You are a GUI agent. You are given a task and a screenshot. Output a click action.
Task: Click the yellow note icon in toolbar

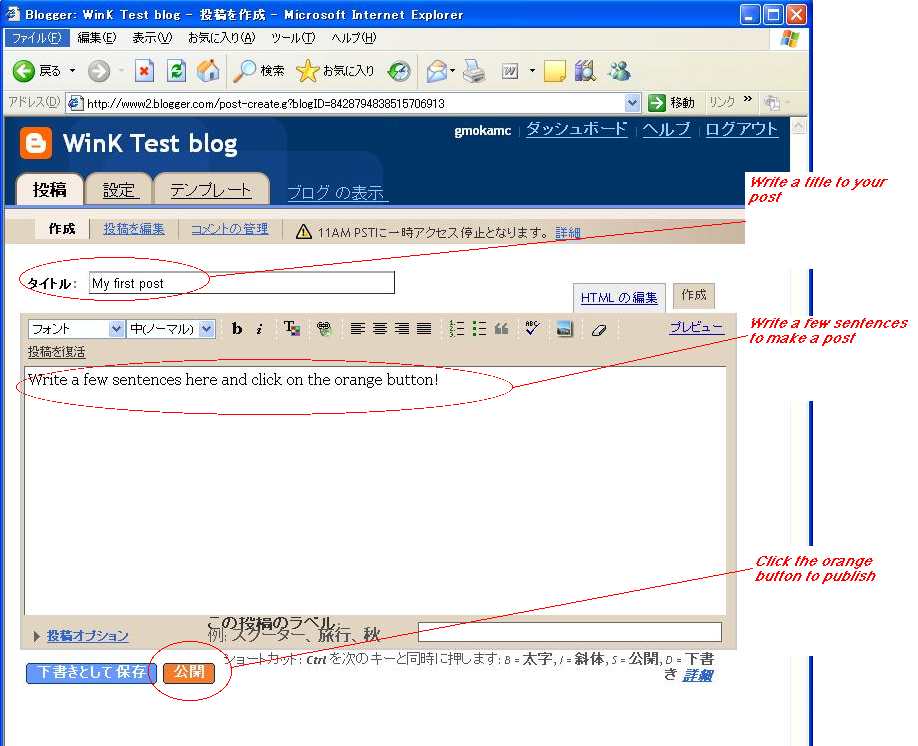coord(554,71)
